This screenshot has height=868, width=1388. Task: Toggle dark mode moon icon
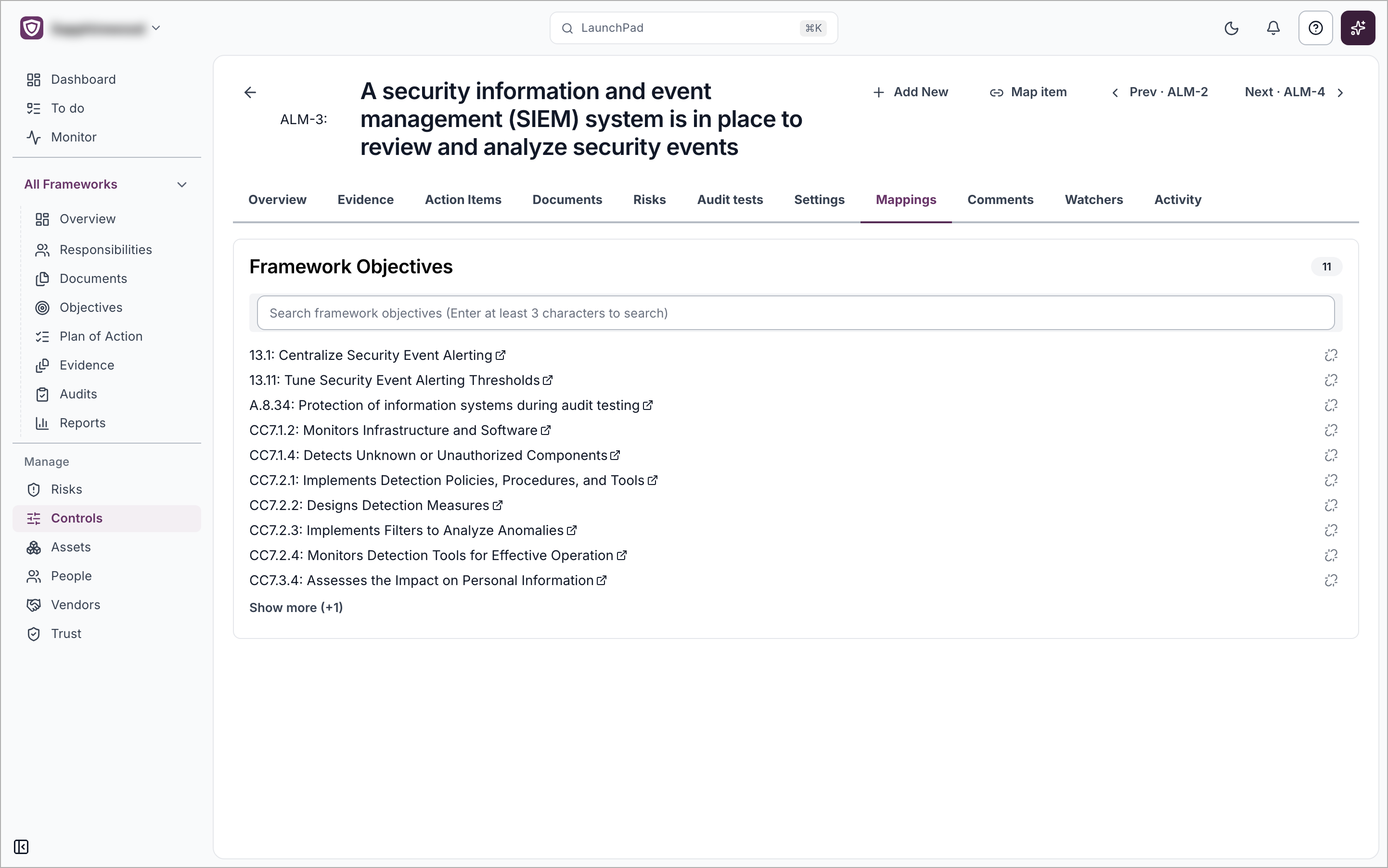[1231, 28]
